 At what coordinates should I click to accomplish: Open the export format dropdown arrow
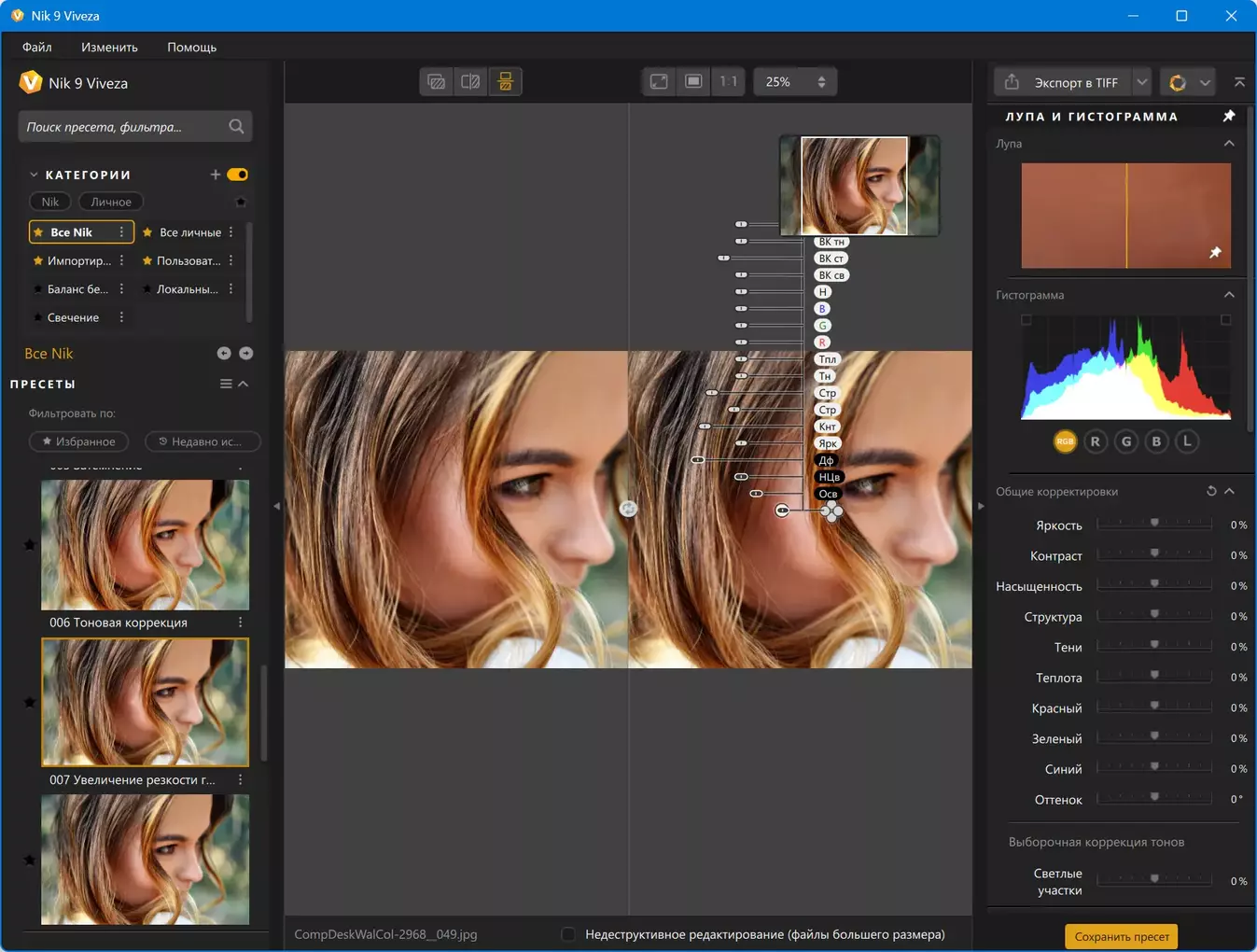click(x=1142, y=83)
